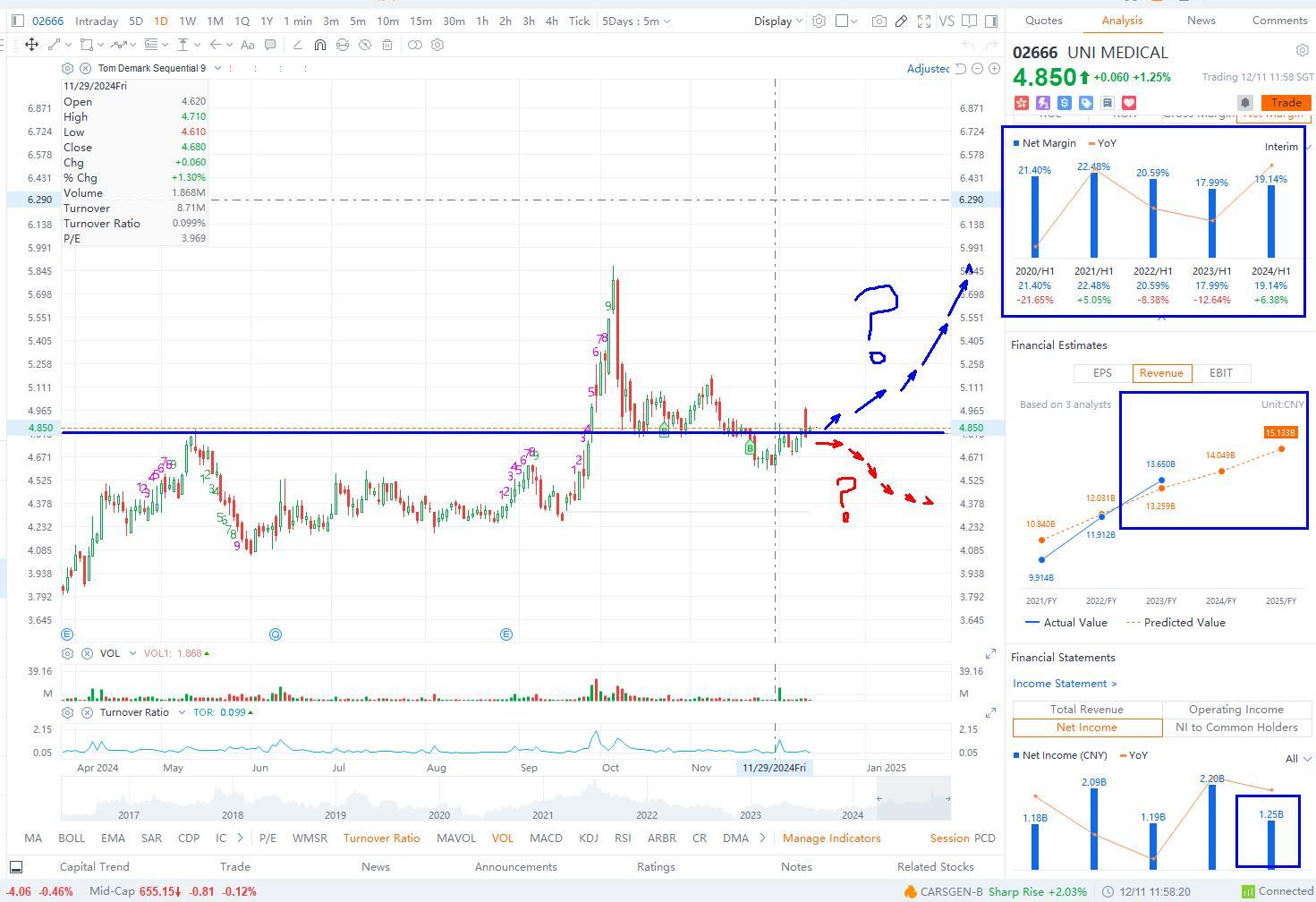
Task: Click the Adjusted price setting
Action: [928, 69]
